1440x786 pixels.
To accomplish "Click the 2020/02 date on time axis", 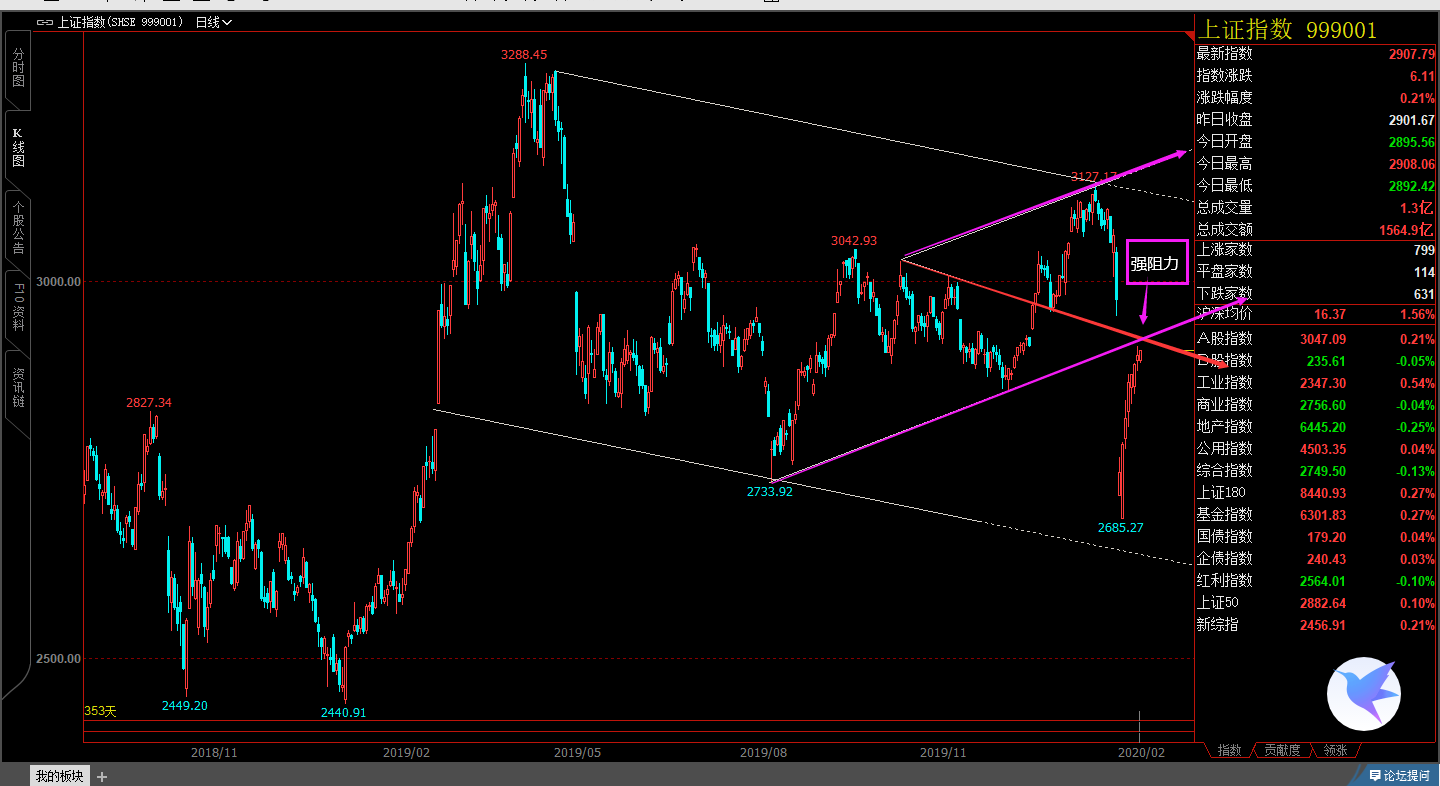I will 1141,752.
